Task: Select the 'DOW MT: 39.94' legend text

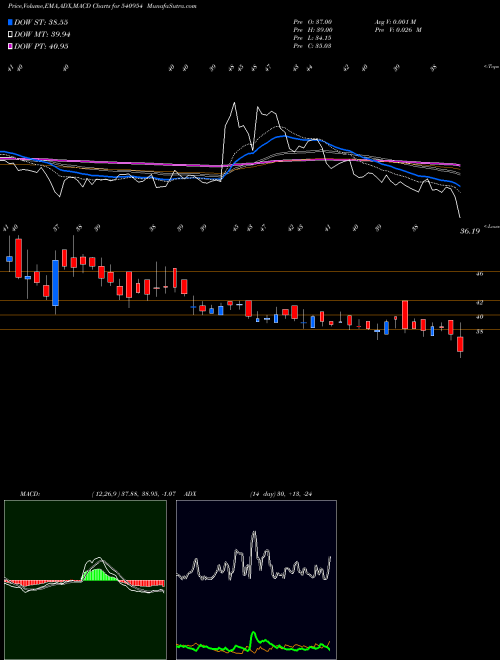Action: point(42,35)
